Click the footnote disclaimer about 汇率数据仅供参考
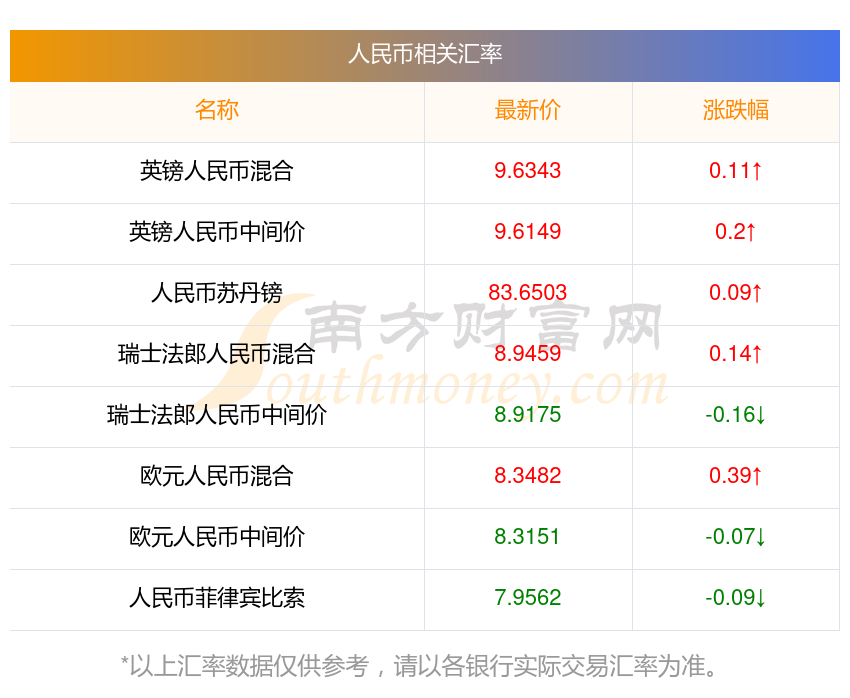Viewport: 850px width, 698px height. (x=418, y=667)
